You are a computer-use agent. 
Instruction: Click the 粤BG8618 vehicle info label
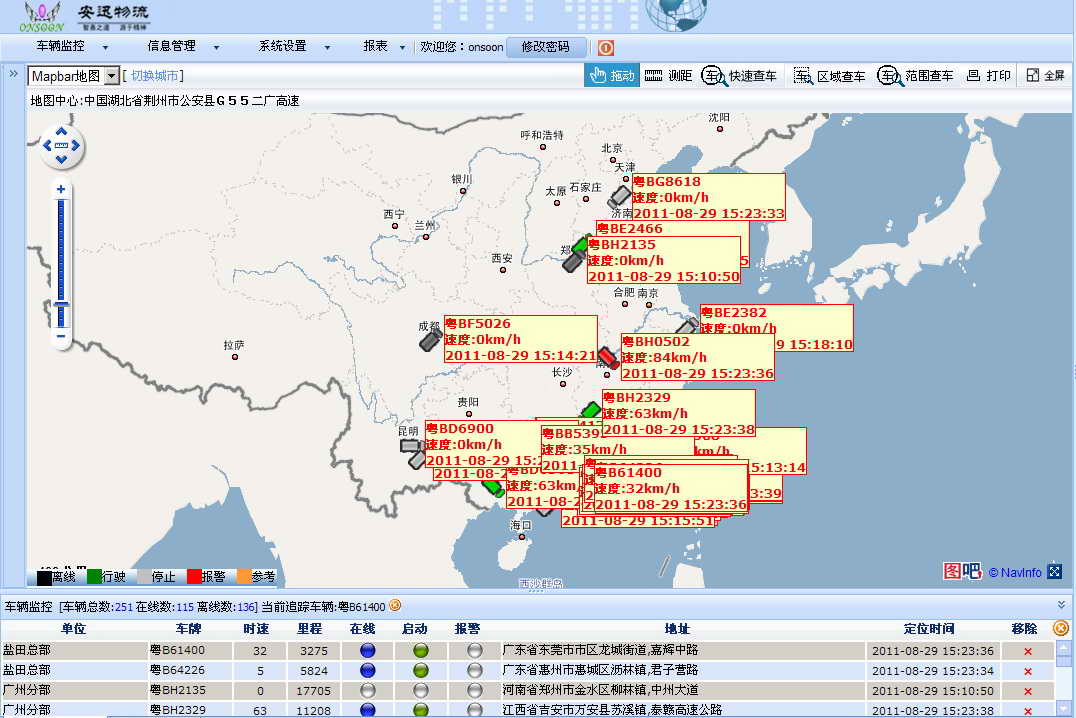point(708,197)
